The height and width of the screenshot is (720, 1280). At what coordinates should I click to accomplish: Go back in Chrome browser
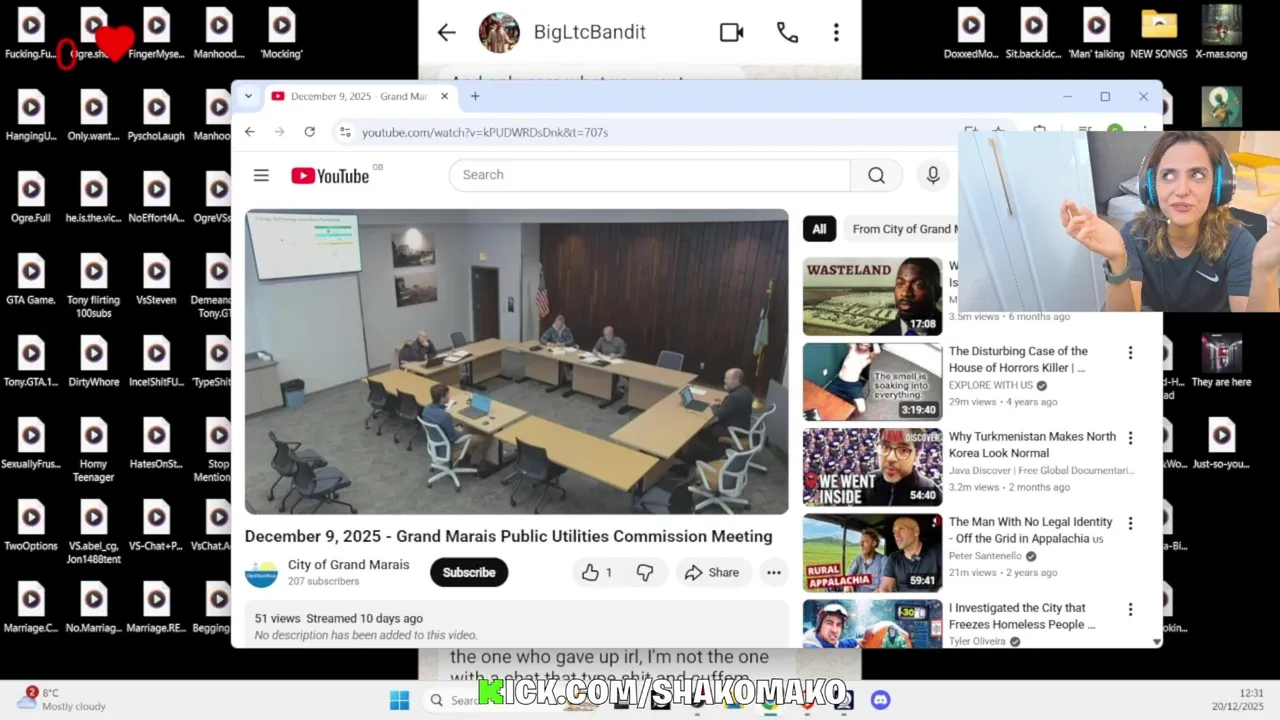pyautogui.click(x=250, y=132)
